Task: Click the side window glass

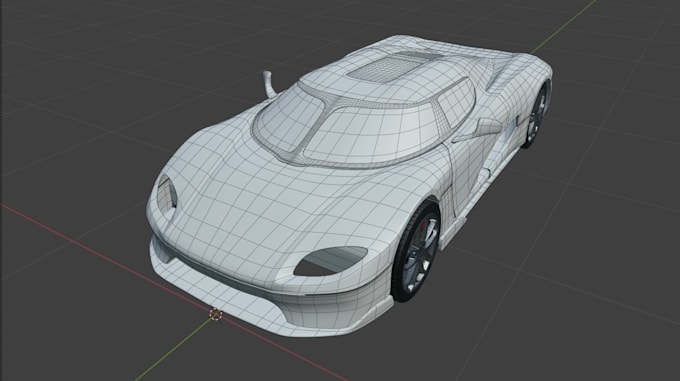Action: [456, 102]
